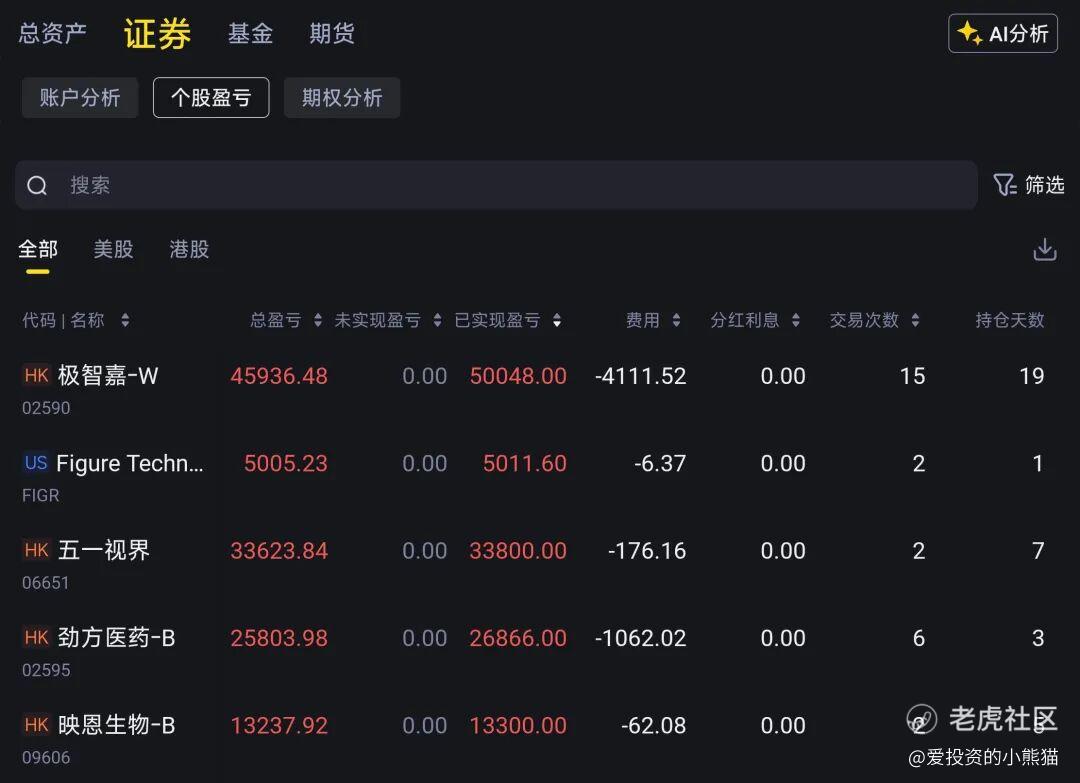Switch to 账户分析 view
Viewport: 1080px width, 783px height.
(80, 98)
